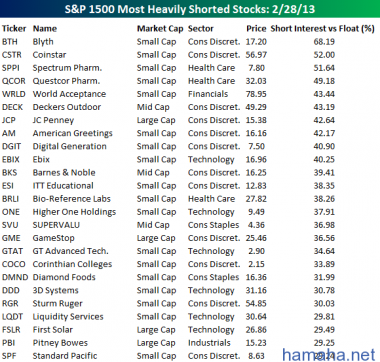Select the Price column header
380x362 pixels.
coord(256,29)
